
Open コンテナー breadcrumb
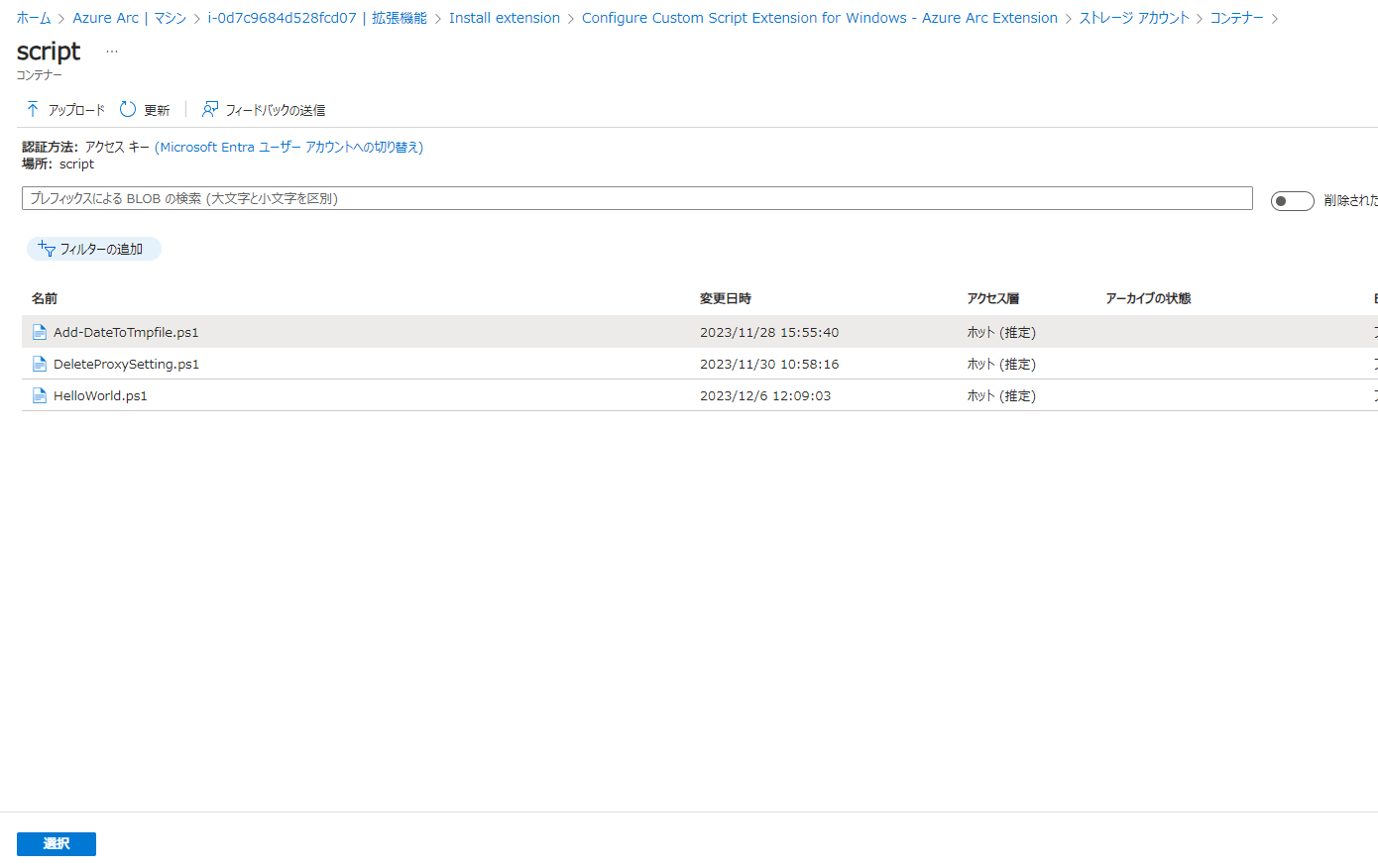(1236, 18)
